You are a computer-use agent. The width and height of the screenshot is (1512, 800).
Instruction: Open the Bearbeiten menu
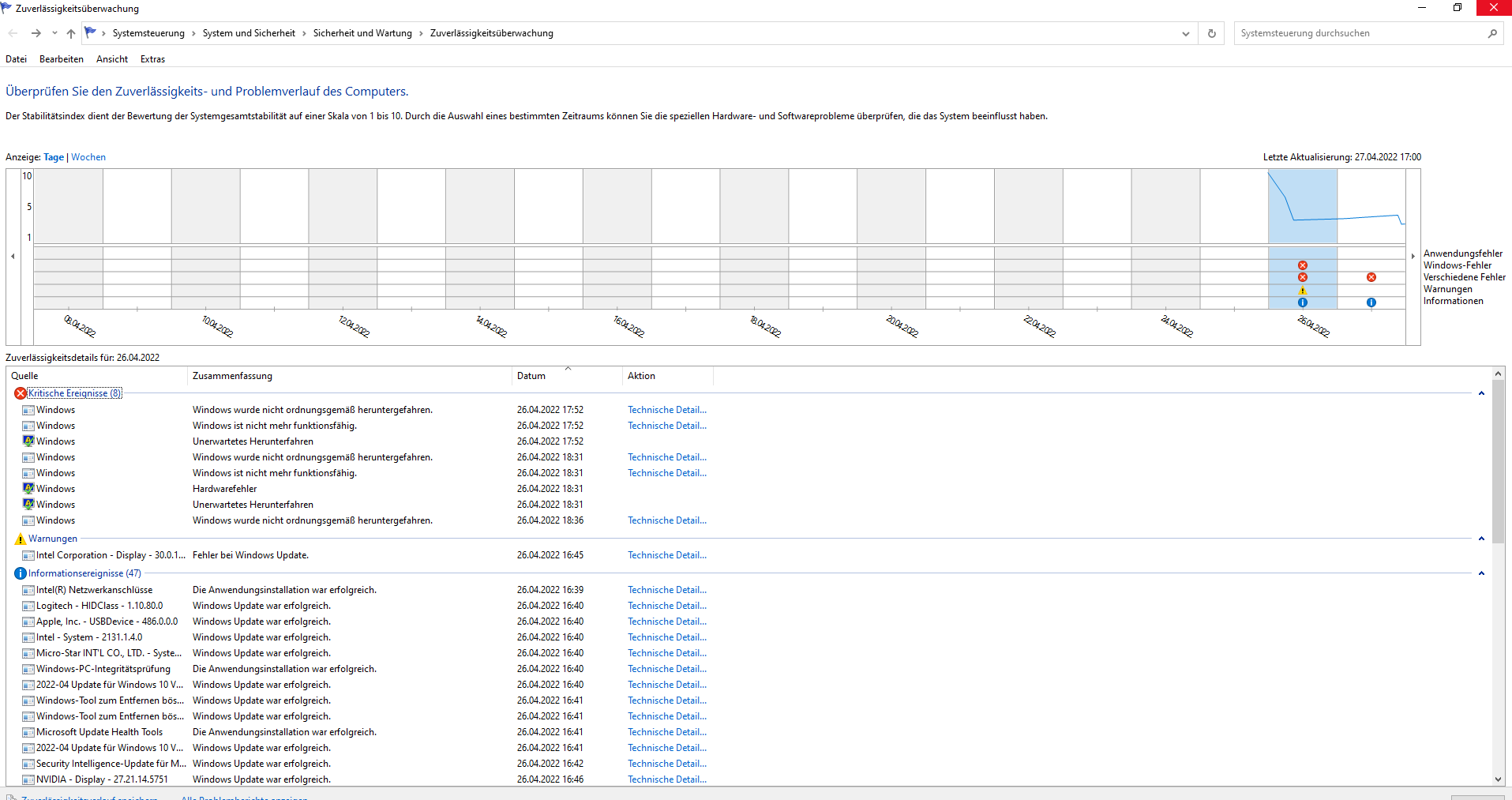62,59
